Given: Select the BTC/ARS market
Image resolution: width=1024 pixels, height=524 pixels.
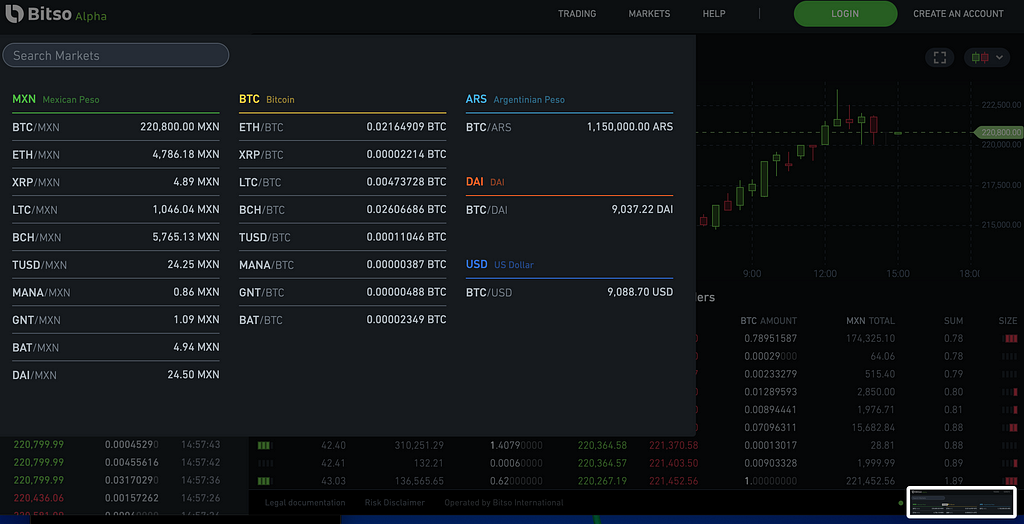Looking at the screenshot, I should click(x=569, y=127).
